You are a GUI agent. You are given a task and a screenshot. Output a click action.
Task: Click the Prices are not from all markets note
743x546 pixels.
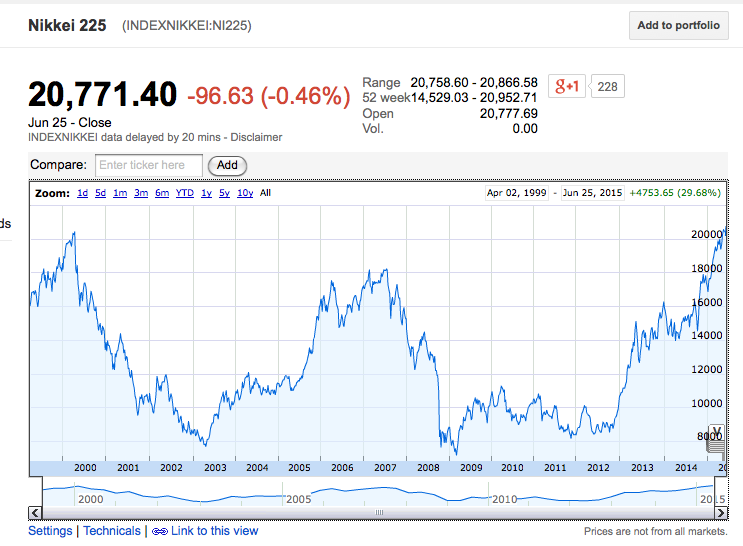click(655, 531)
